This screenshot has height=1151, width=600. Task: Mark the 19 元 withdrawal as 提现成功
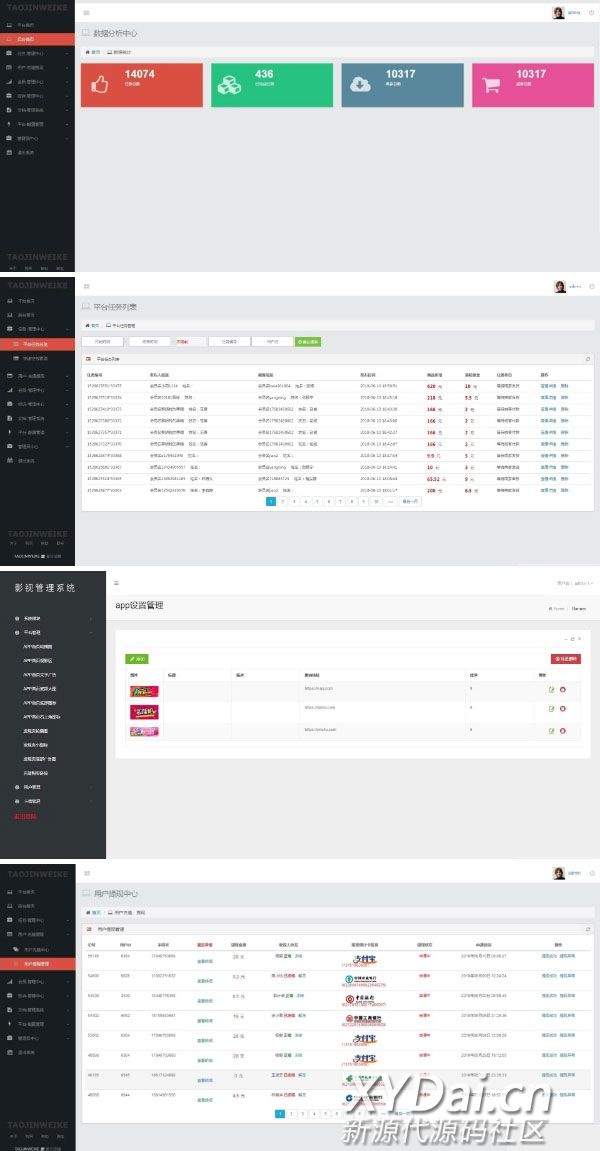click(549, 1016)
